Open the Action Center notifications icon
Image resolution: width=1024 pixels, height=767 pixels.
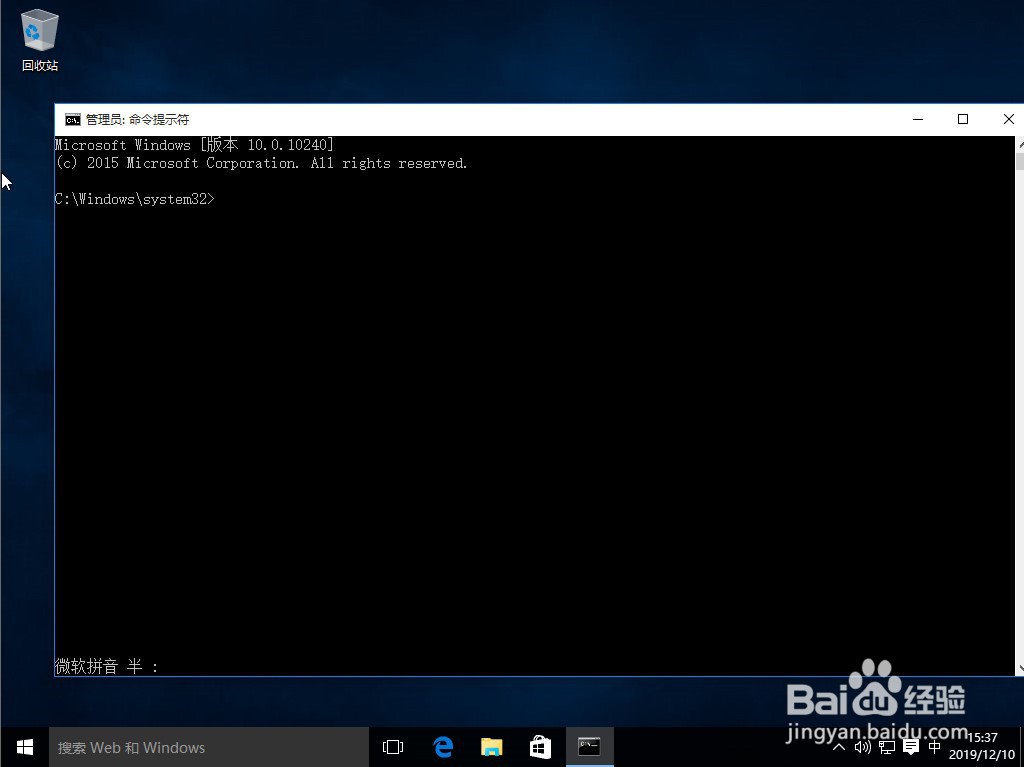point(911,747)
